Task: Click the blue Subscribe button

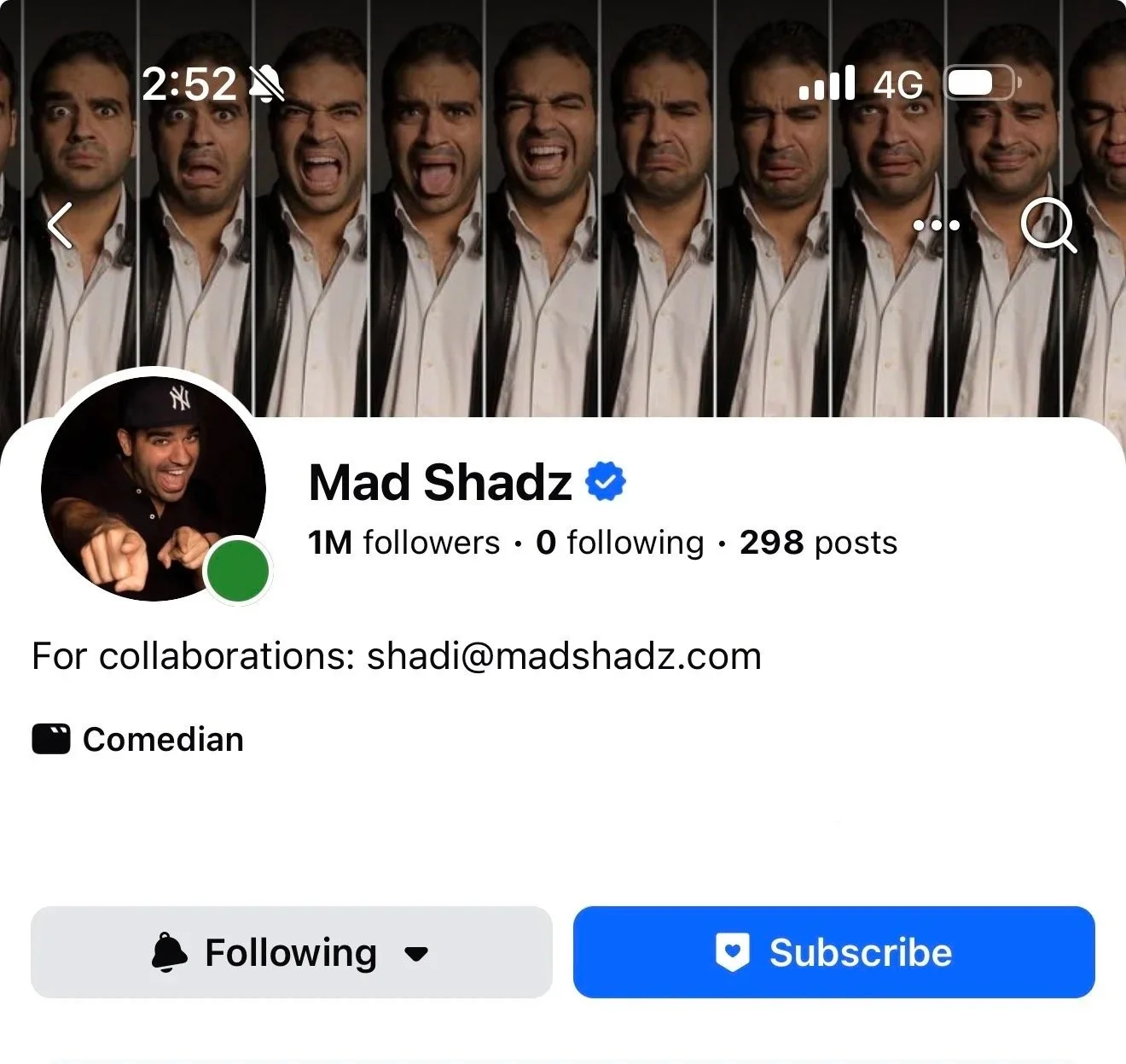Action: [x=833, y=952]
